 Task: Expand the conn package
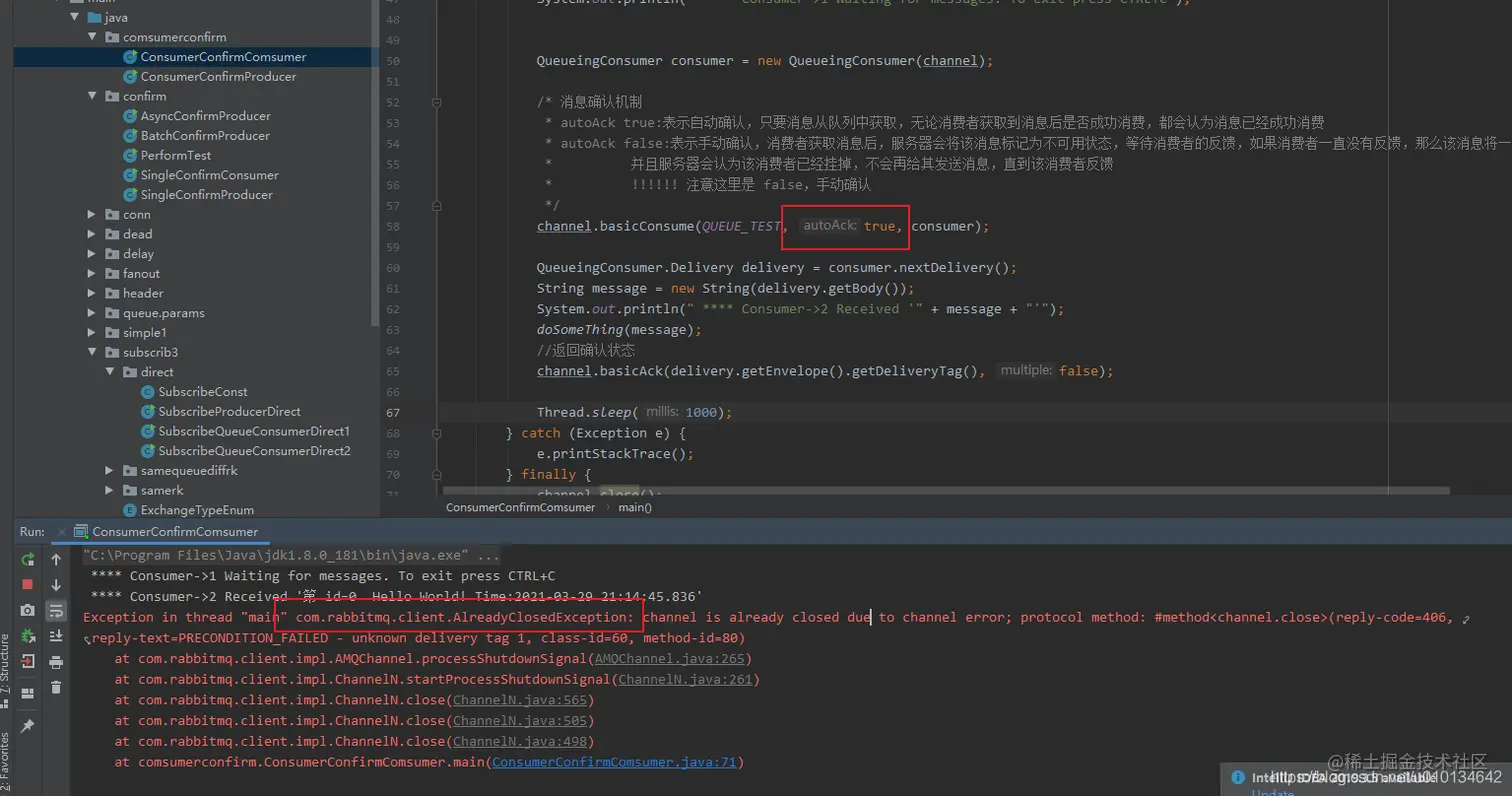92,214
